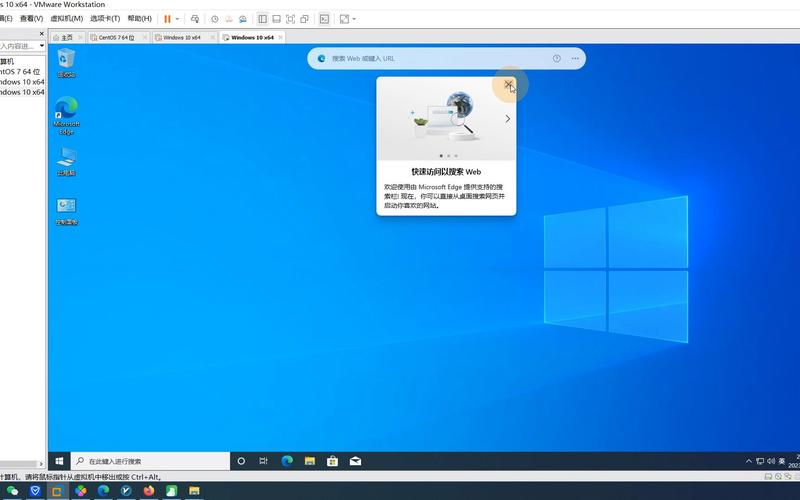
Task: Select the This PC desktop icon
Action: click(66, 162)
